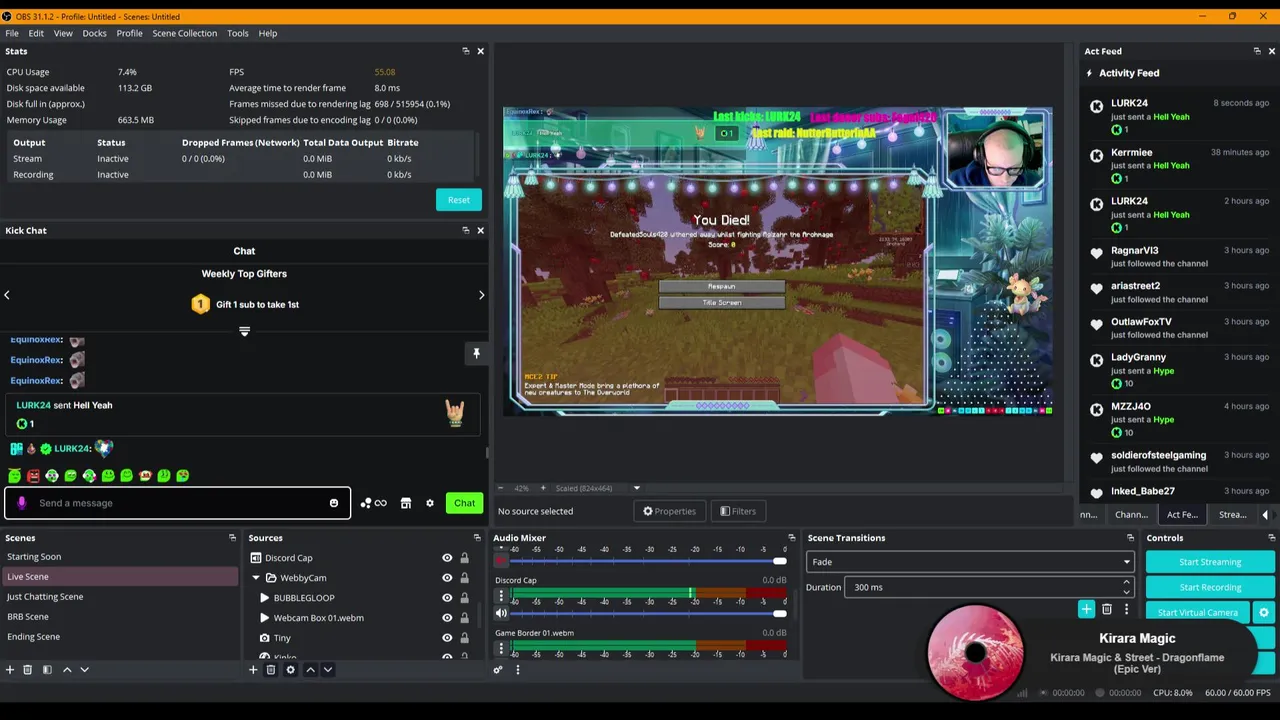Open advanced audio properties gears icon
The image size is (1280, 720).
click(x=498, y=669)
